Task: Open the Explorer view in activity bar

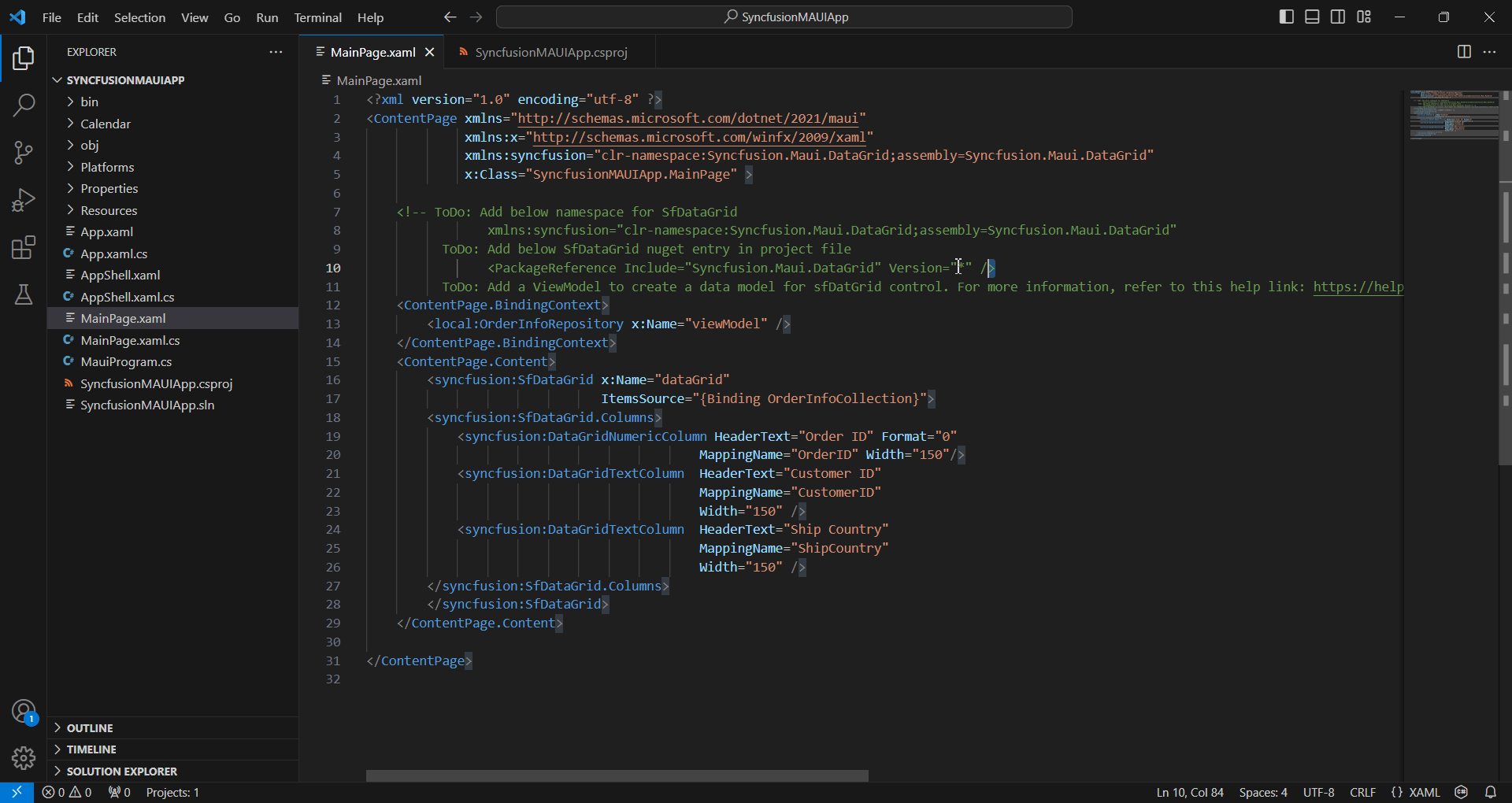Action: coord(24,58)
